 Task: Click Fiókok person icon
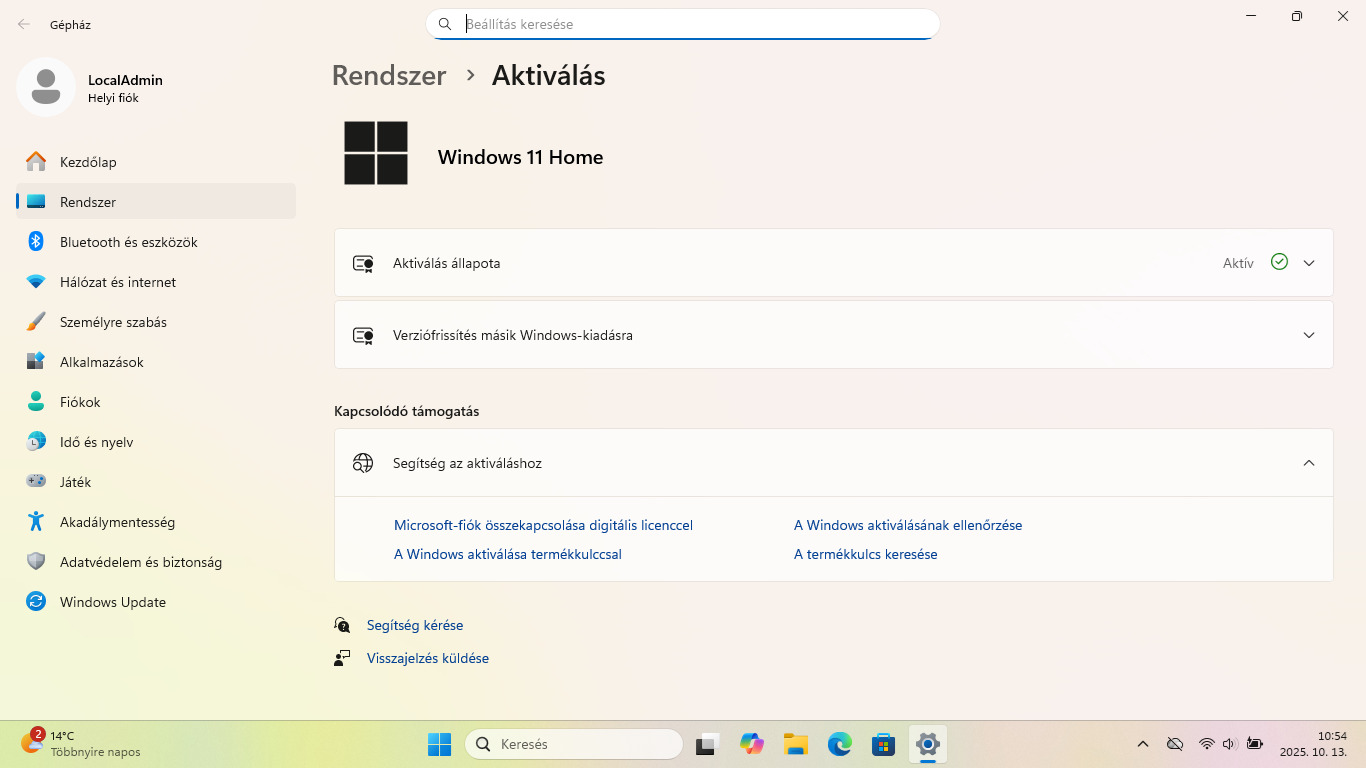point(36,402)
